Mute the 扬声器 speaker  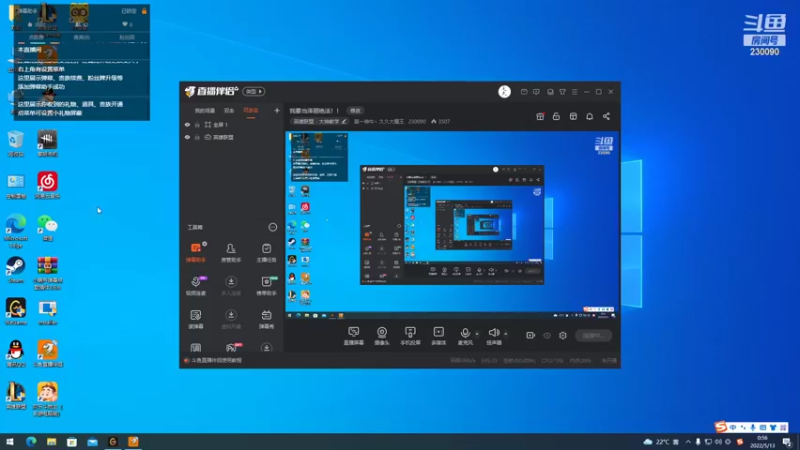pyautogui.click(x=494, y=336)
